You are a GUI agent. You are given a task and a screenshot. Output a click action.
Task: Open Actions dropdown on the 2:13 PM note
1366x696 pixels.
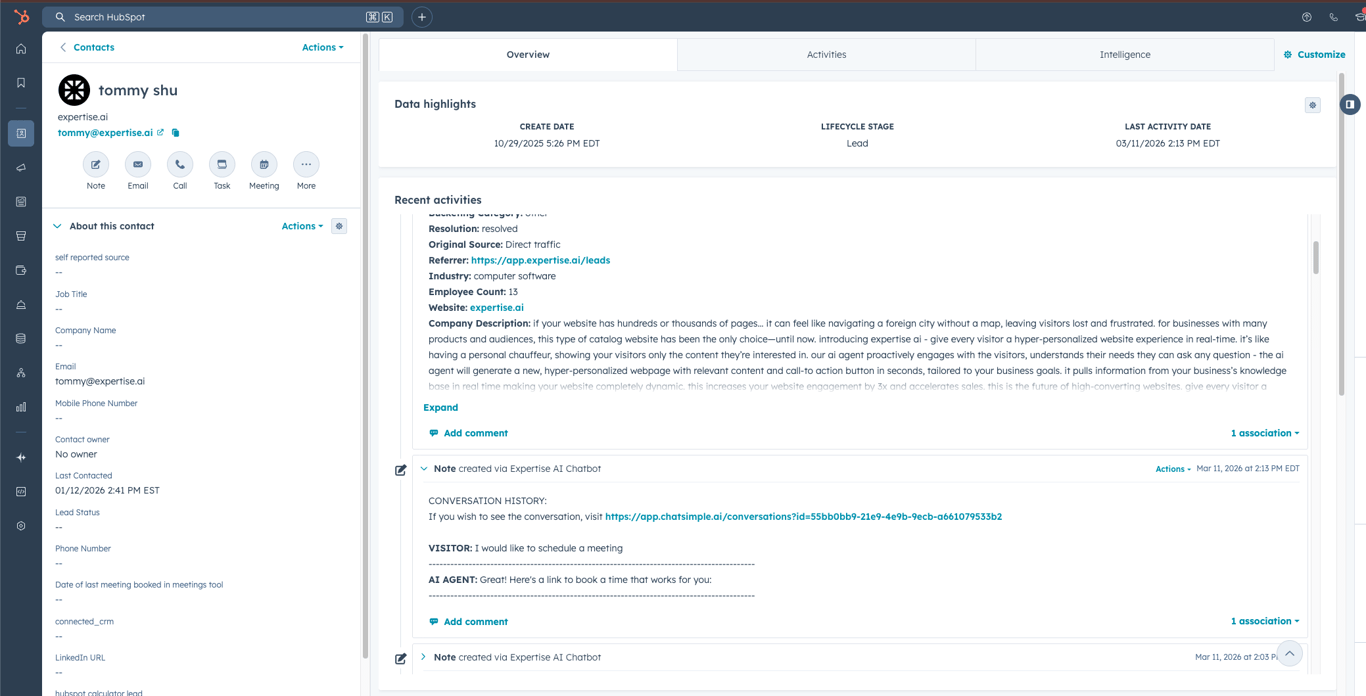[x=1173, y=469]
